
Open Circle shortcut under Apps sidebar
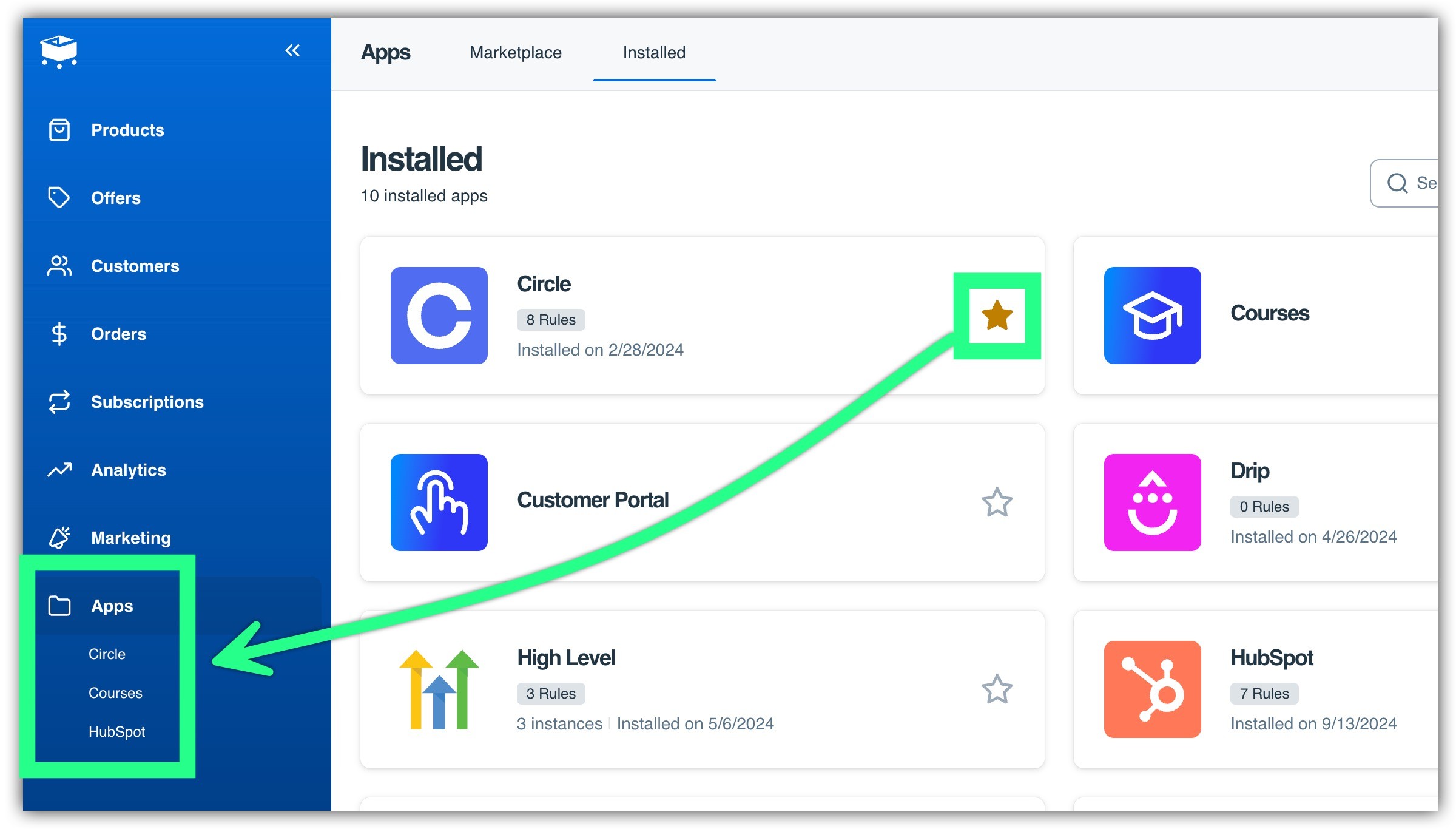(107, 654)
